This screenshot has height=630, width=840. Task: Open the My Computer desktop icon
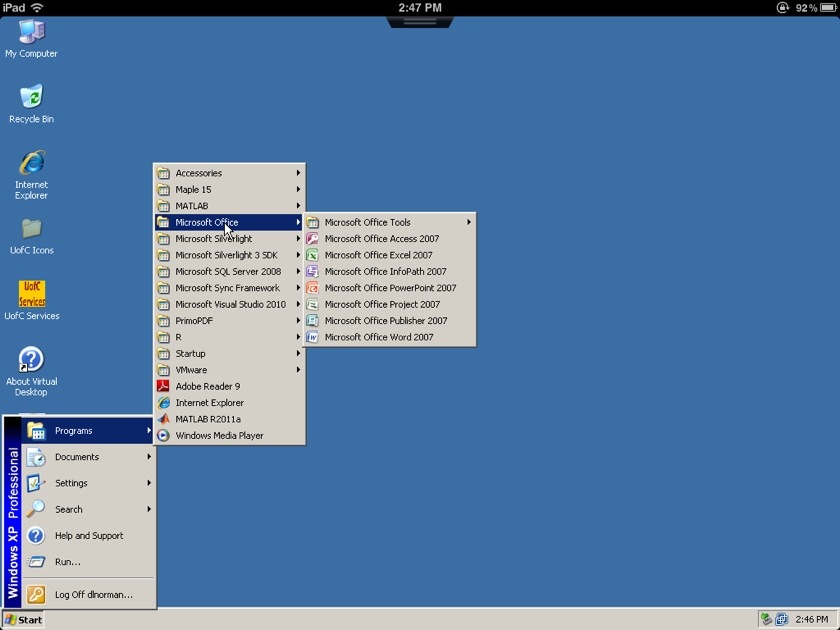point(31,34)
